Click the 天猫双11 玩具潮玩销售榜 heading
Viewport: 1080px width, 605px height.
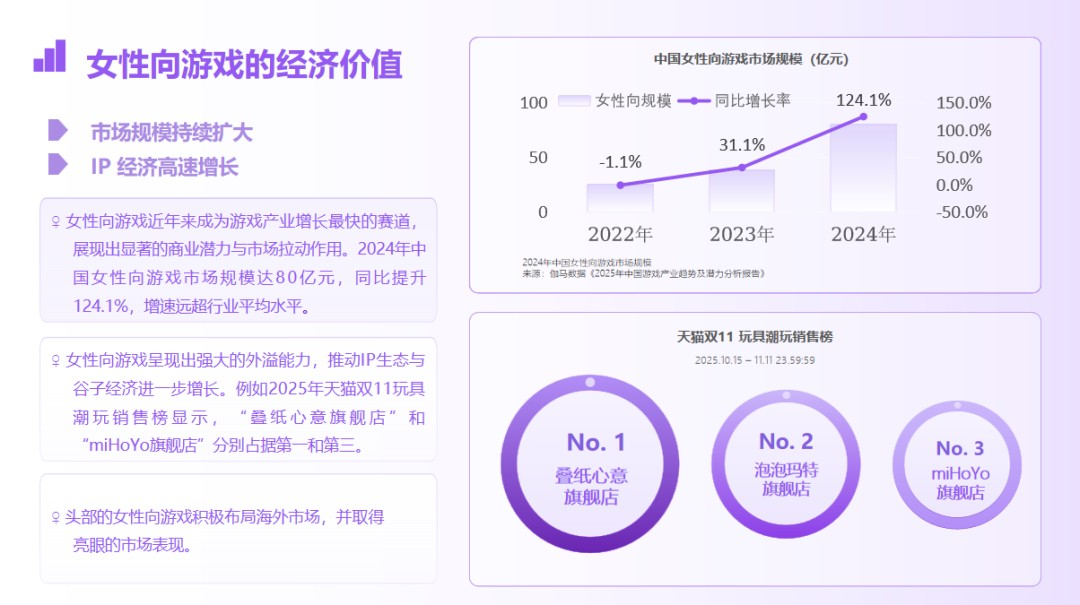(755, 337)
